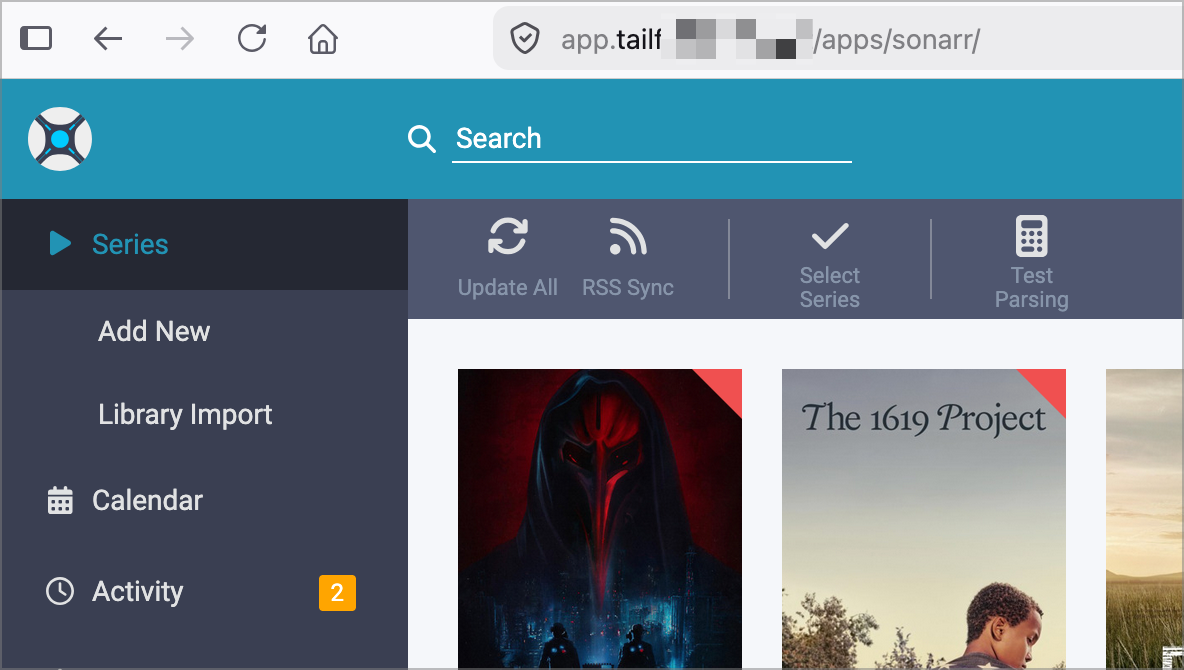Go back with browser back arrow
The image size is (1184, 670).
pyautogui.click(x=107, y=39)
